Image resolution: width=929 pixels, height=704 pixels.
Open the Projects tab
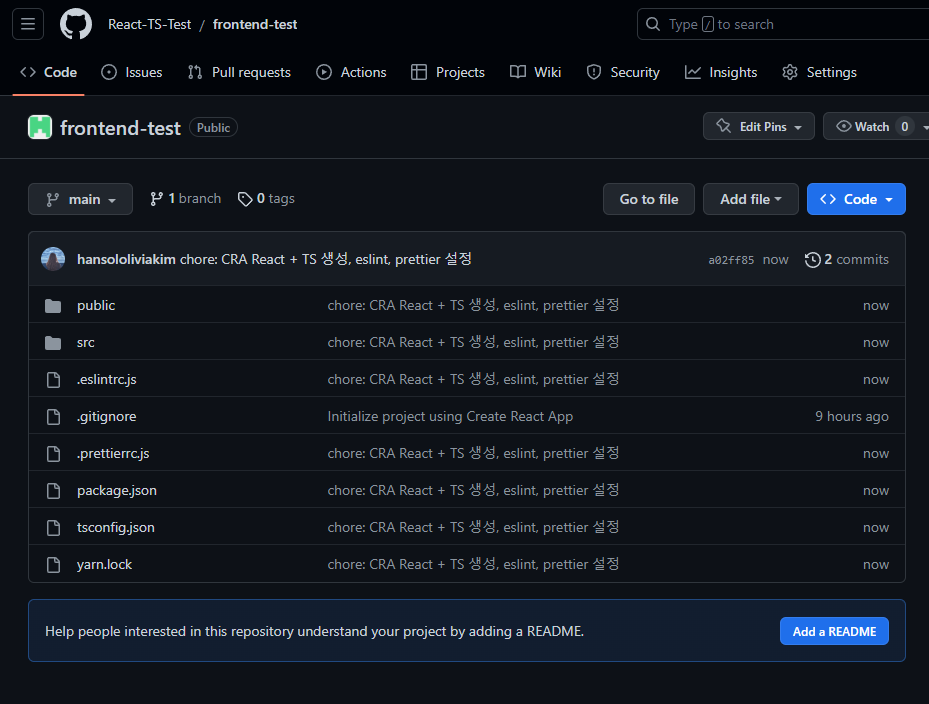[x=448, y=72]
